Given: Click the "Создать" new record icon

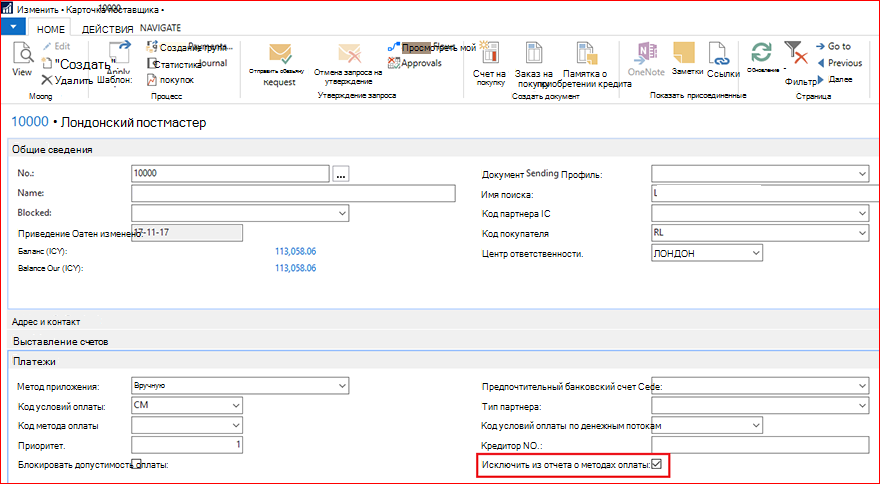Looking at the screenshot, I should pos(47,63).
